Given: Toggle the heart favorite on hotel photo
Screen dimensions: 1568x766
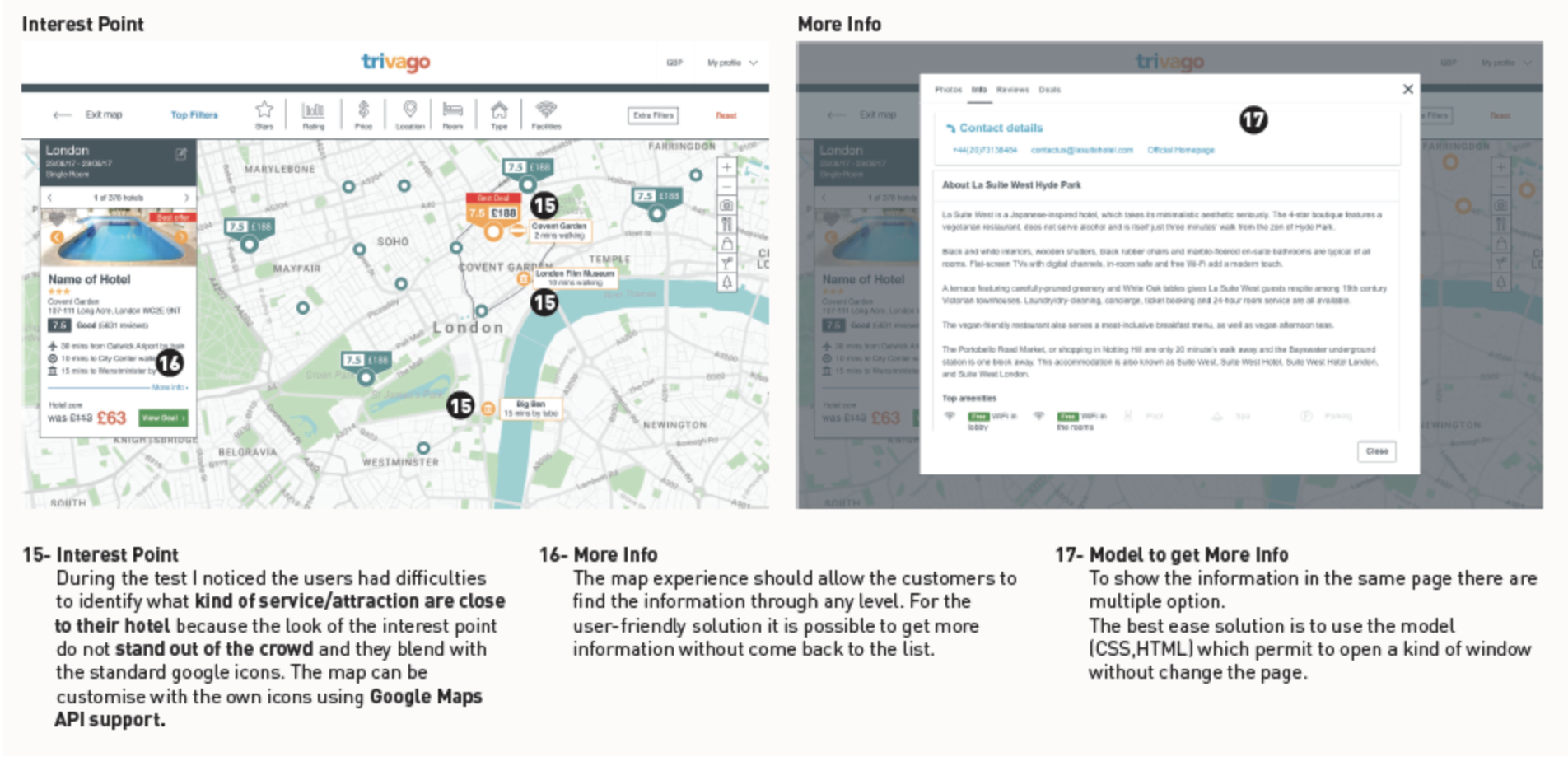Looking at the screenshot, I should (57, 219).
